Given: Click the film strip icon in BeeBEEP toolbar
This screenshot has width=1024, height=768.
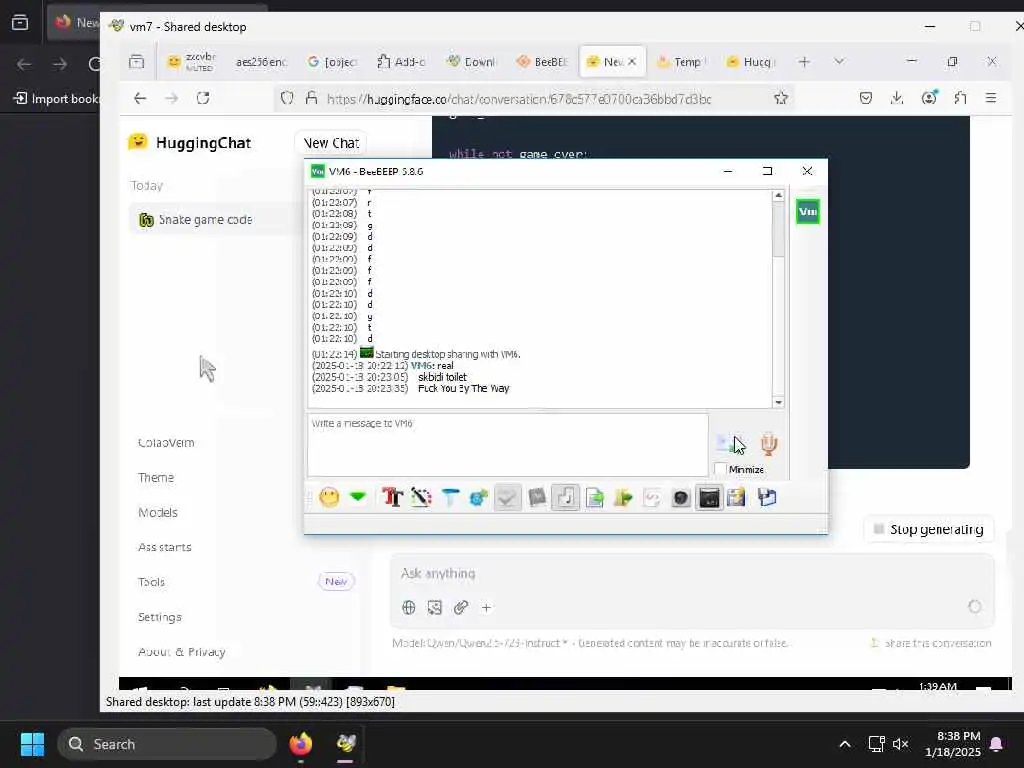Looking at the screenshot, I should (x=737, y=498).
